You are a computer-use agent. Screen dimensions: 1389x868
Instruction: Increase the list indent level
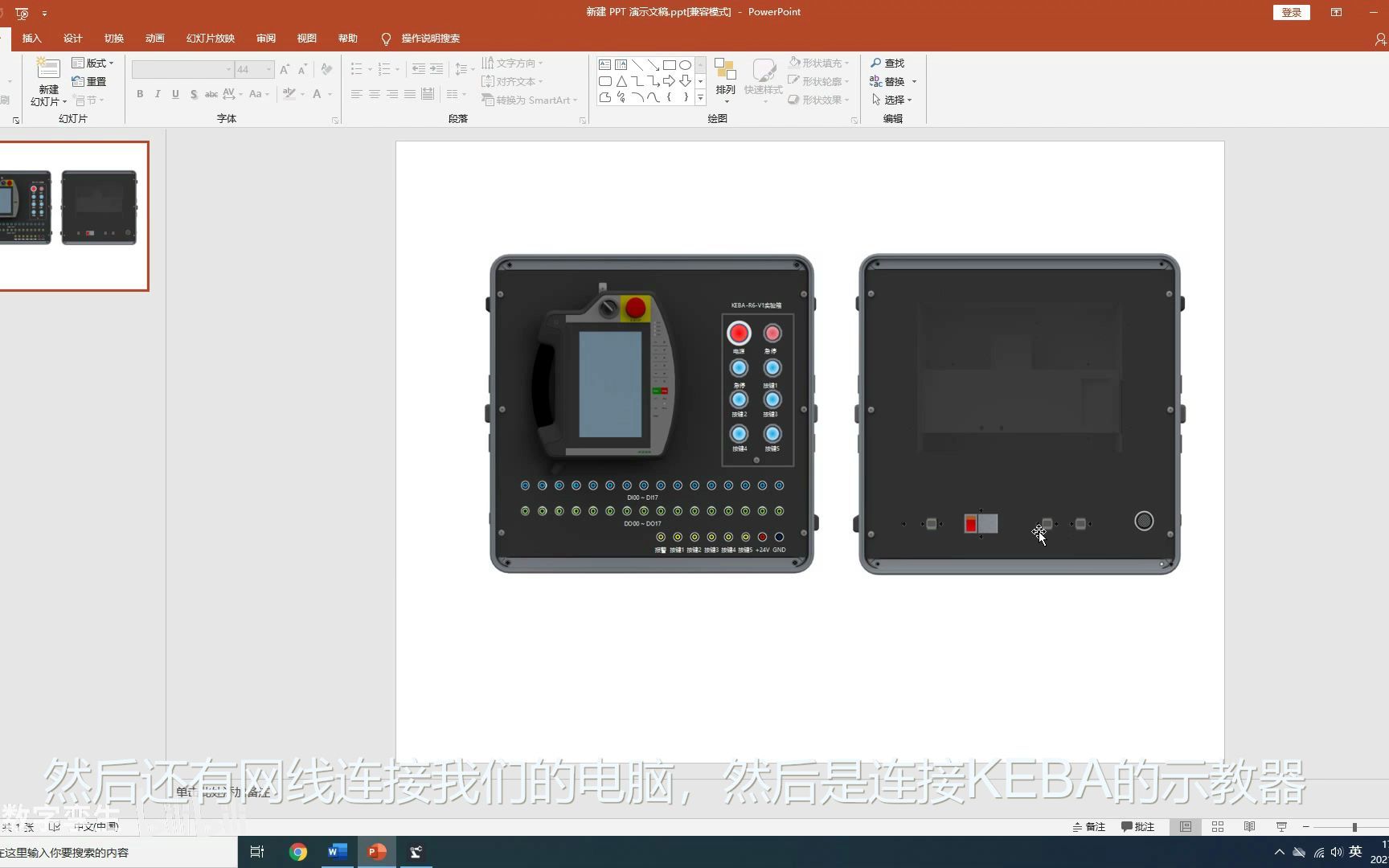click(436, 69)
